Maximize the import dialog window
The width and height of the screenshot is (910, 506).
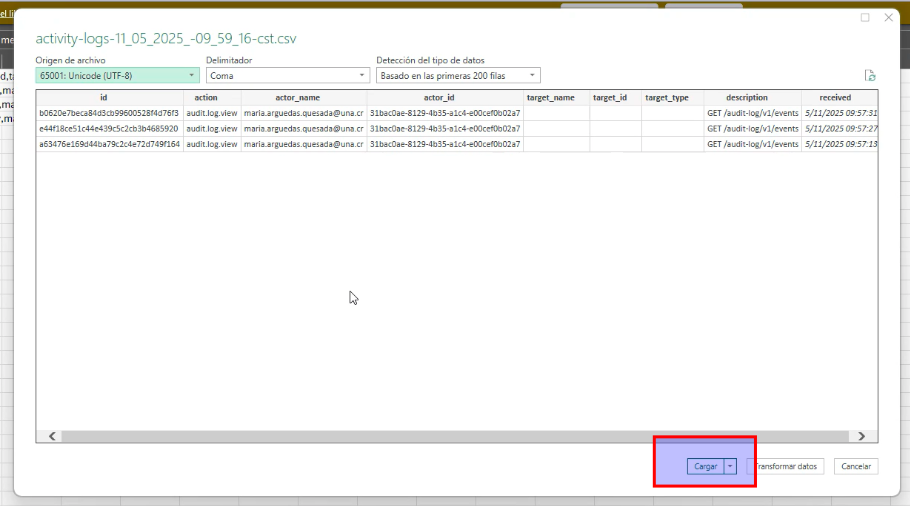pos(865,18)
